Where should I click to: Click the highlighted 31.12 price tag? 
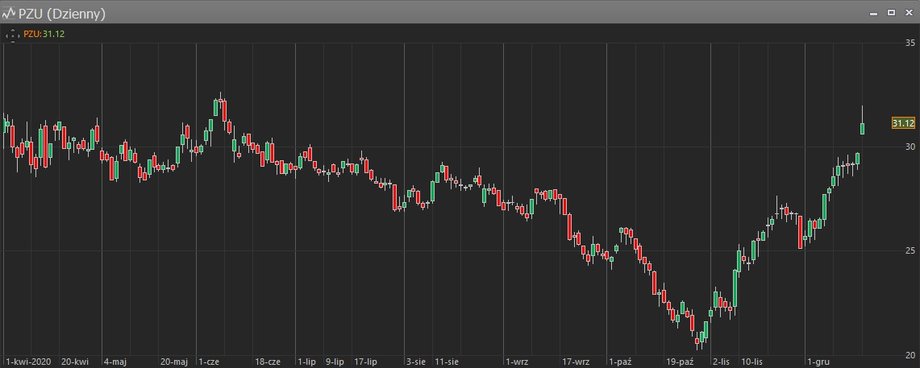903,123
